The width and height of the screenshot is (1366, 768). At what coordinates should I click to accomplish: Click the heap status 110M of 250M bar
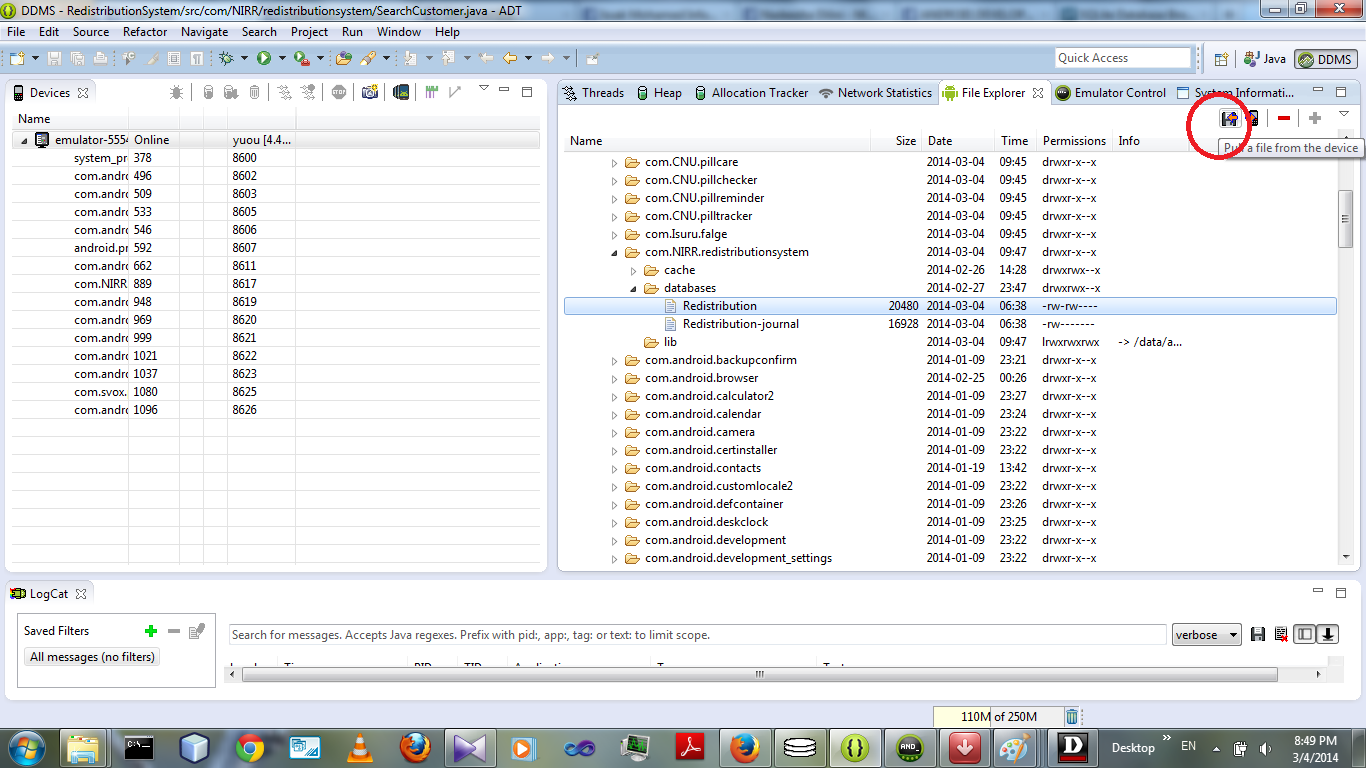click(998, 716)
